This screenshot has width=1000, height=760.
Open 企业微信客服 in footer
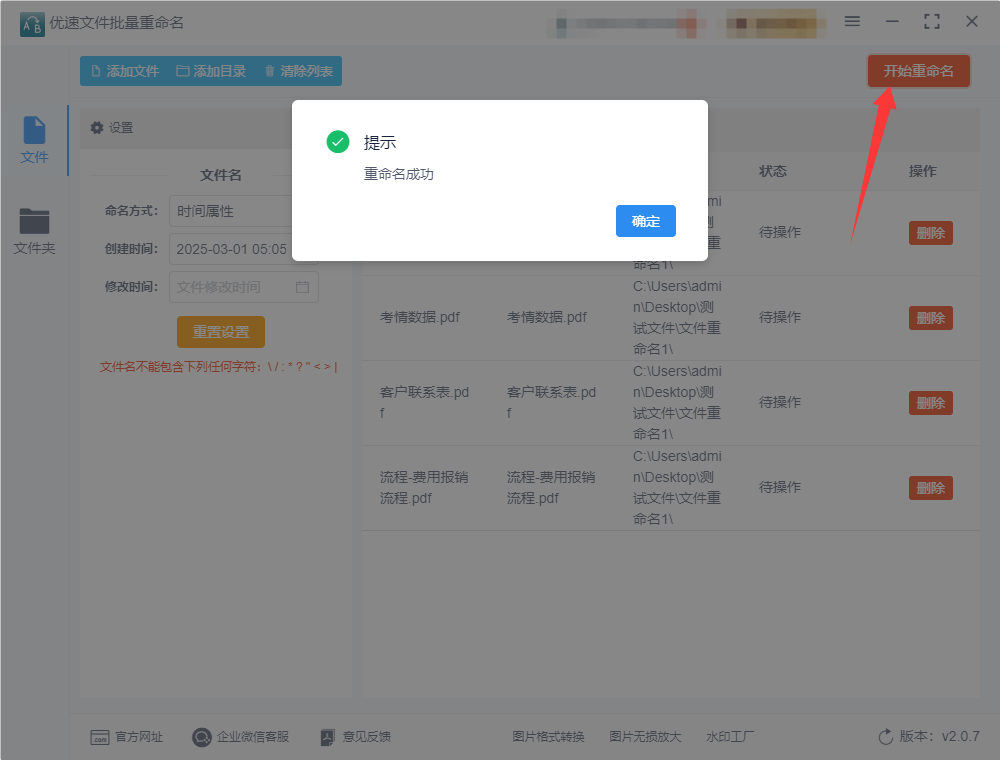tap(241, 736)
